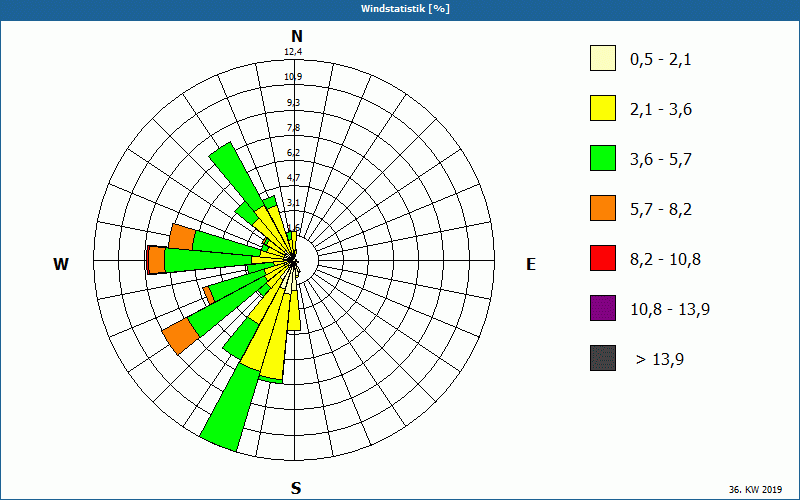The image size is (800, 500).
Task: Click the S compass label
Action: coord(296,488)
